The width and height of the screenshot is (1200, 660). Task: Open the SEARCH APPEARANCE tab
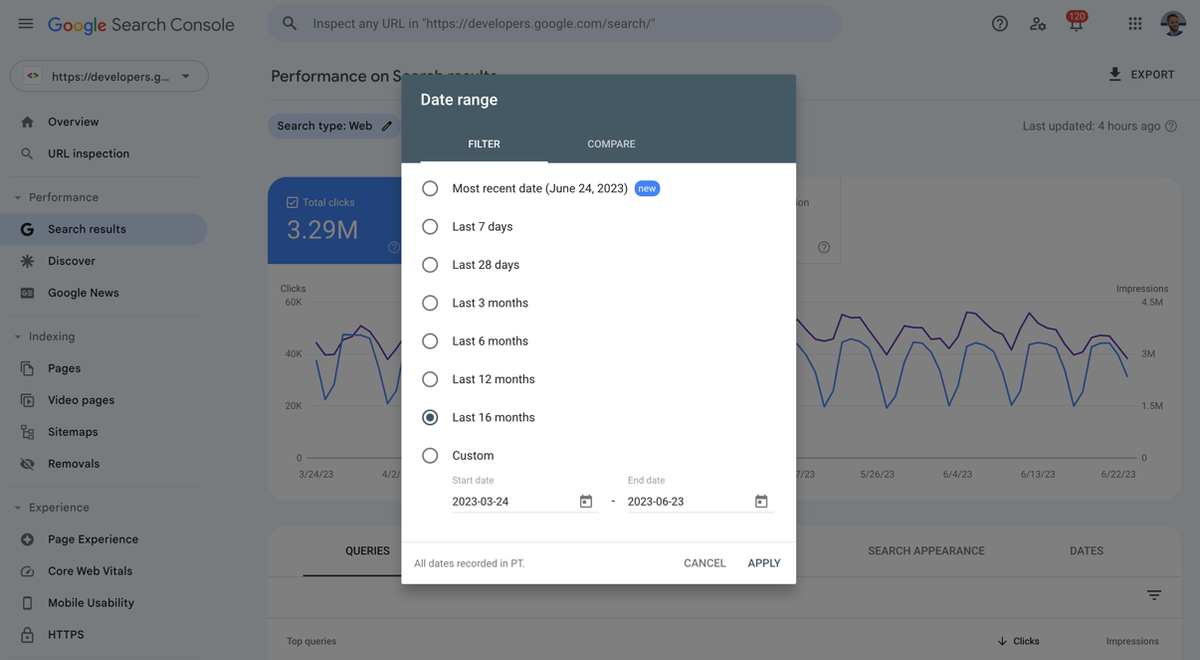coord(925,550)
